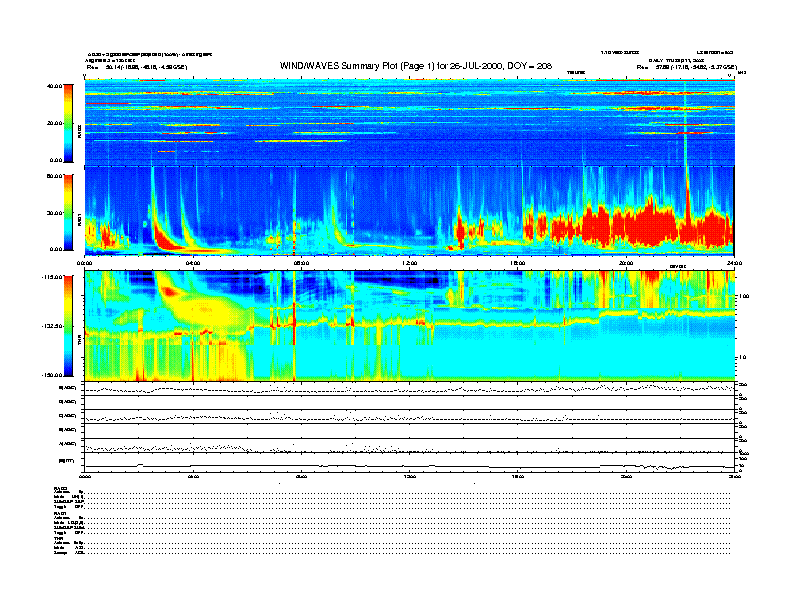Click the 20:00 tick label under RAD1 panel
The image size is (792, 612).
626,263
